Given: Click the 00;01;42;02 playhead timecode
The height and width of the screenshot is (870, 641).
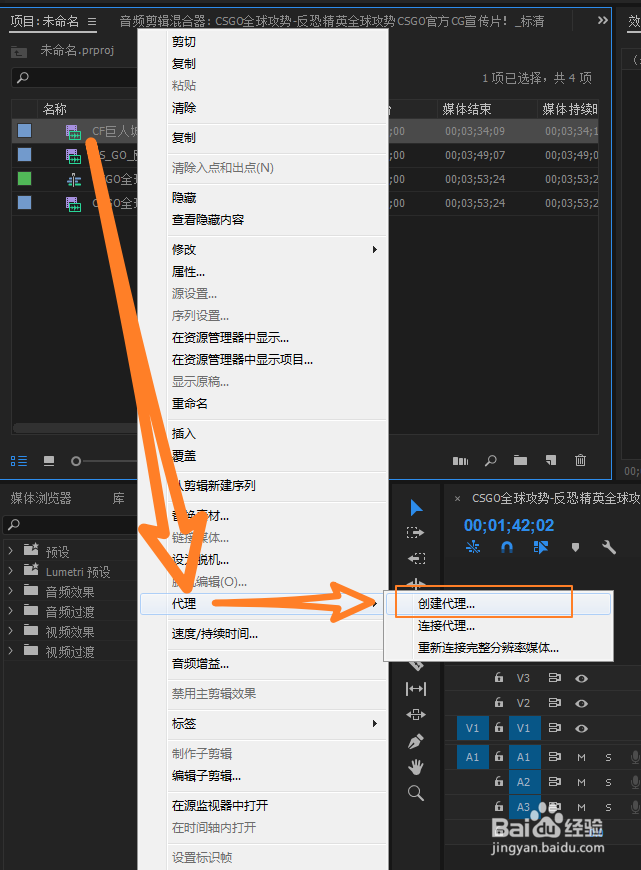Looking at the screenshot, I should point(509,525).
